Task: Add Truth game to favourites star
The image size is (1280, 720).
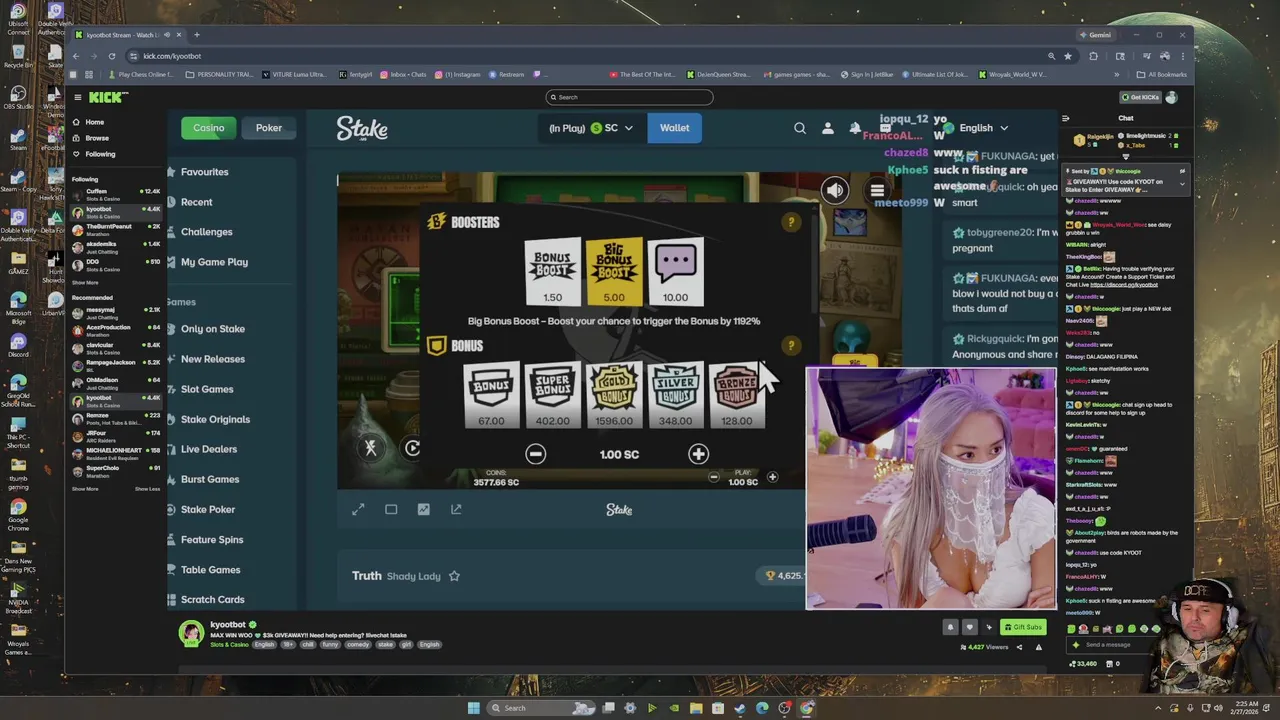Action: [454, 576]
